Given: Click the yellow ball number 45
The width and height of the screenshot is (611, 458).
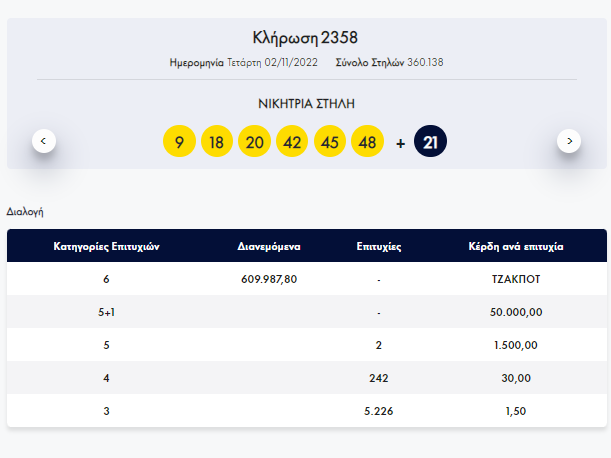Looking at the screenshot, I should tap(330, 142).
